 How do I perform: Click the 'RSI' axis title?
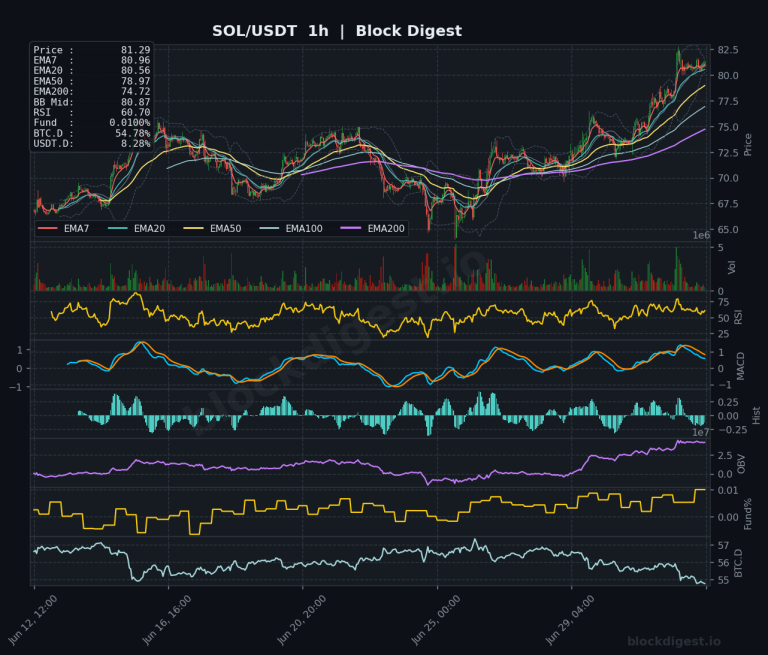738,317
